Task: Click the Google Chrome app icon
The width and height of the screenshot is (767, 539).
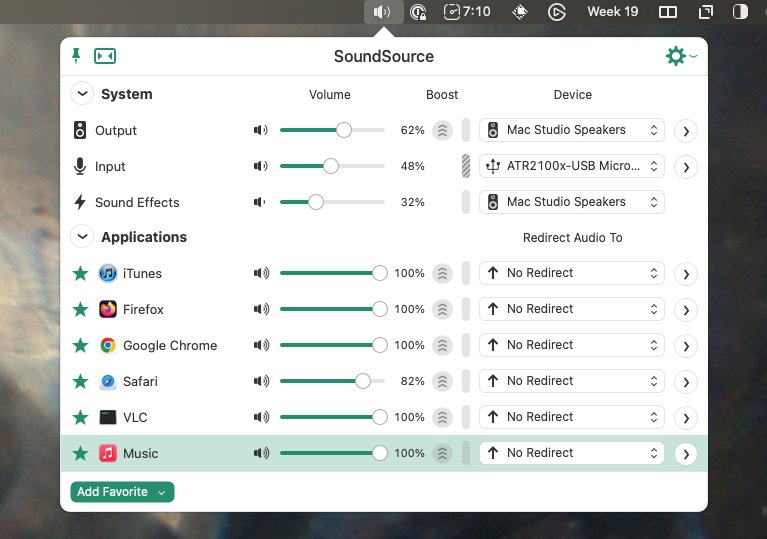Action: tap(108, 345)
